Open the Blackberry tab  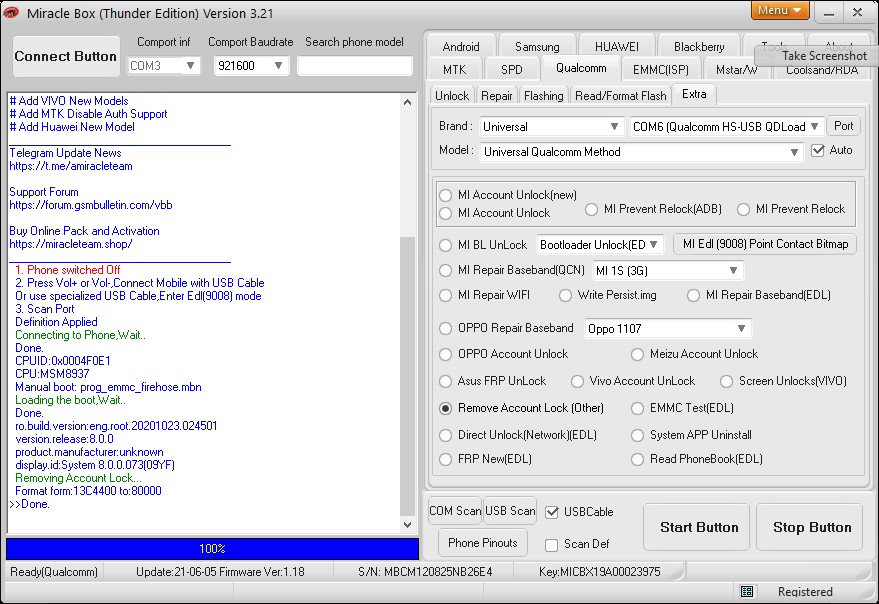click(699, 47)
